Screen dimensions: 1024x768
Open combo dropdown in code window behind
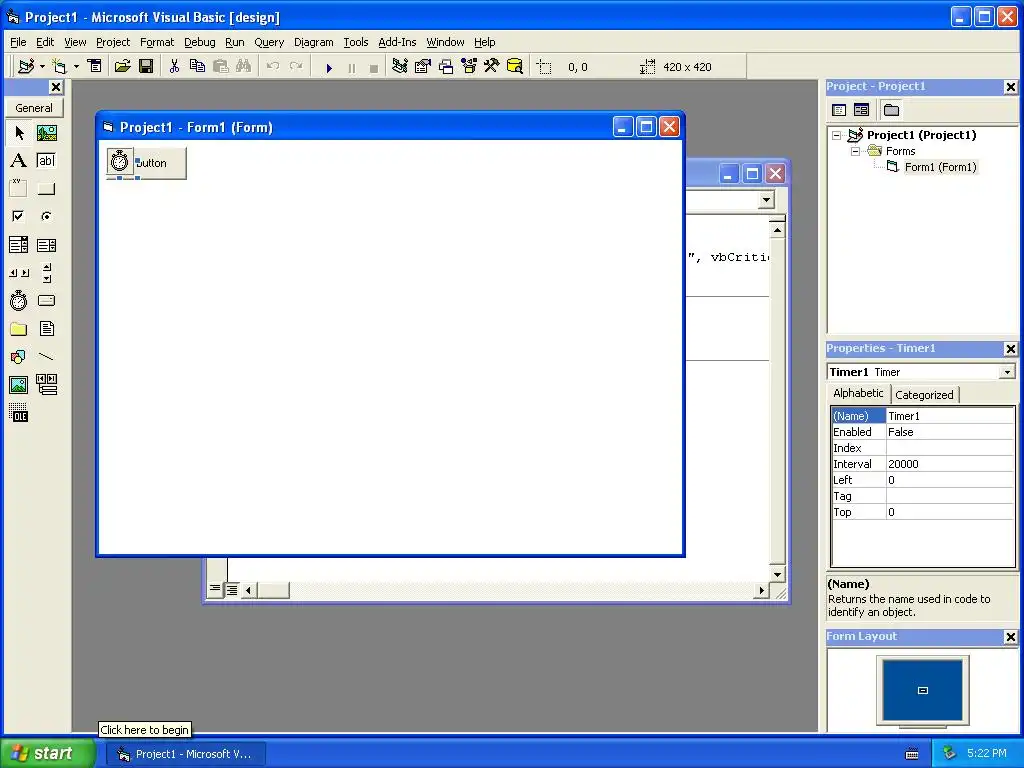(x=766, y=200)
